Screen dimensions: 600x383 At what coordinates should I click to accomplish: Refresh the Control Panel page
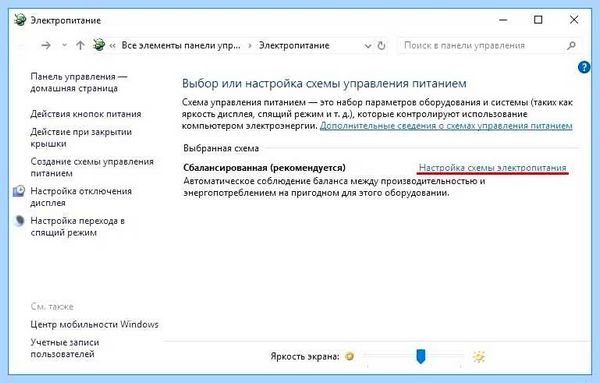tap(382, 46)
